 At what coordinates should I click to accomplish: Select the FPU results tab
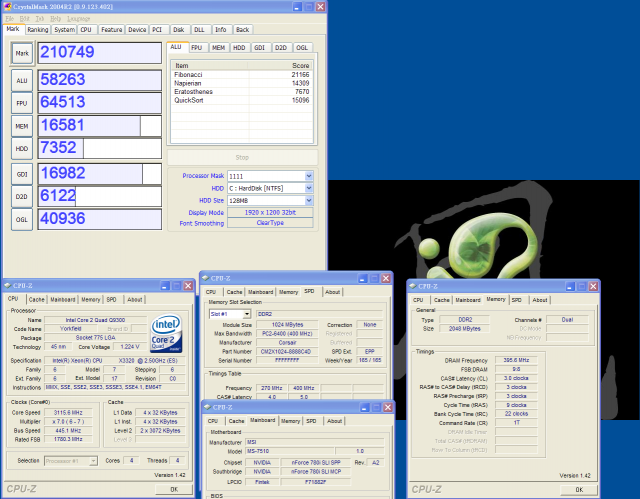(x=197, y=48)
